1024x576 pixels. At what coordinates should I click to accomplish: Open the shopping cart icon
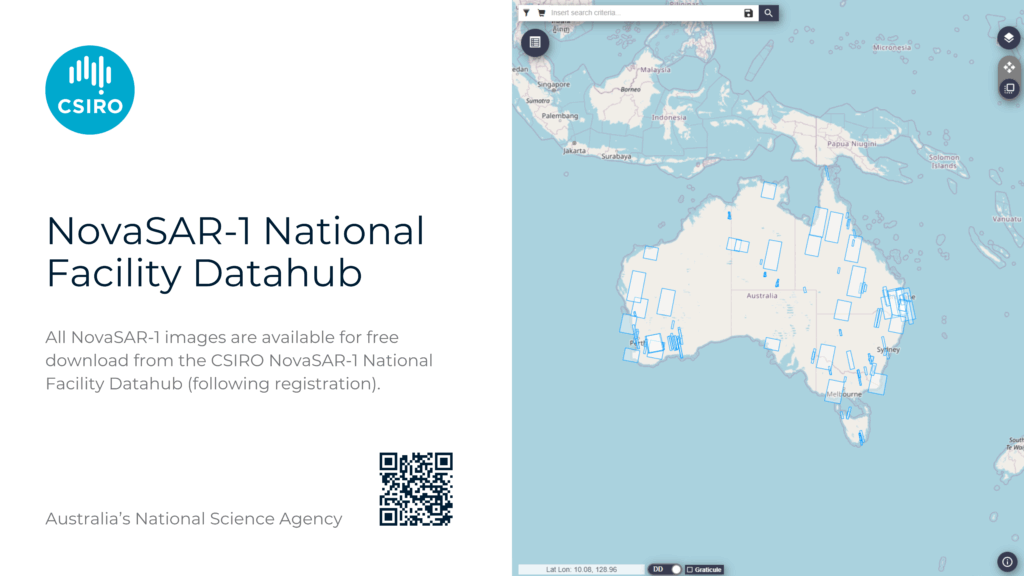point(541,12)
